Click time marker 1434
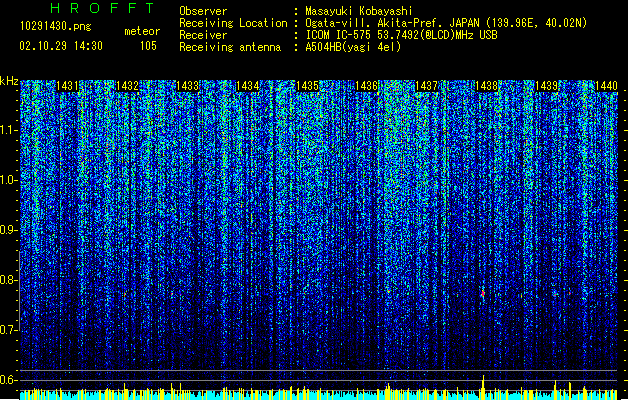Screen dimensions: 629x400 pyautogui.click(x=248, y=86)
